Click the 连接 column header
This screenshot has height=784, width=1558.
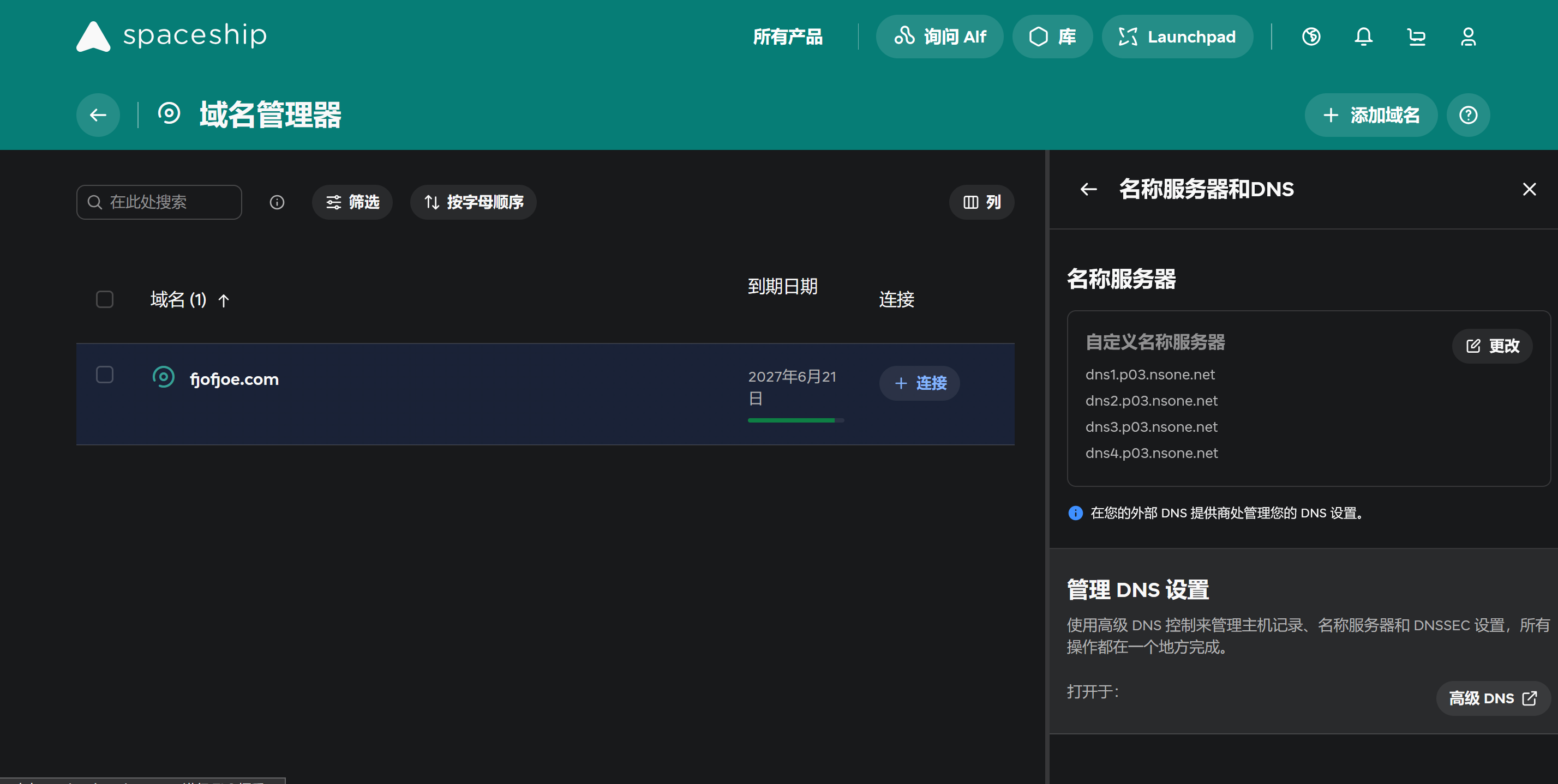896,299
